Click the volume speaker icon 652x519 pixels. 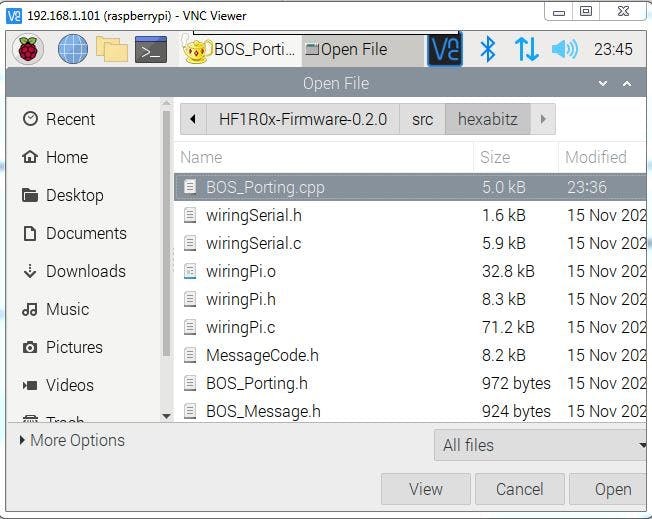coord(564,48)
